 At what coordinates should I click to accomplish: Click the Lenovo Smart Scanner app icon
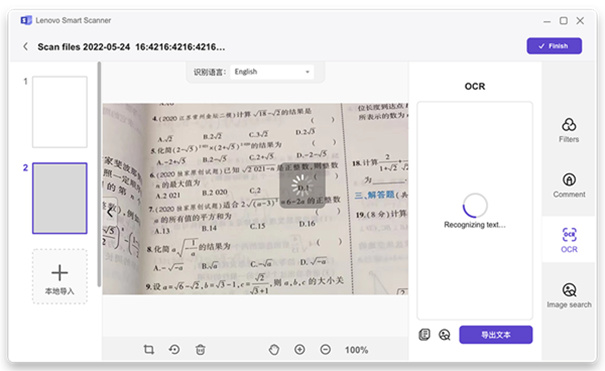point(26,20)
